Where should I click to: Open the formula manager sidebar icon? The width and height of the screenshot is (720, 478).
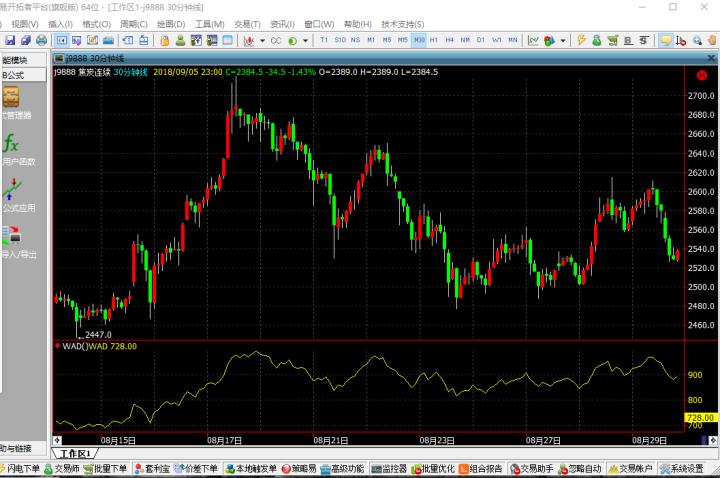pyautogui.click(x=12, y=98)
